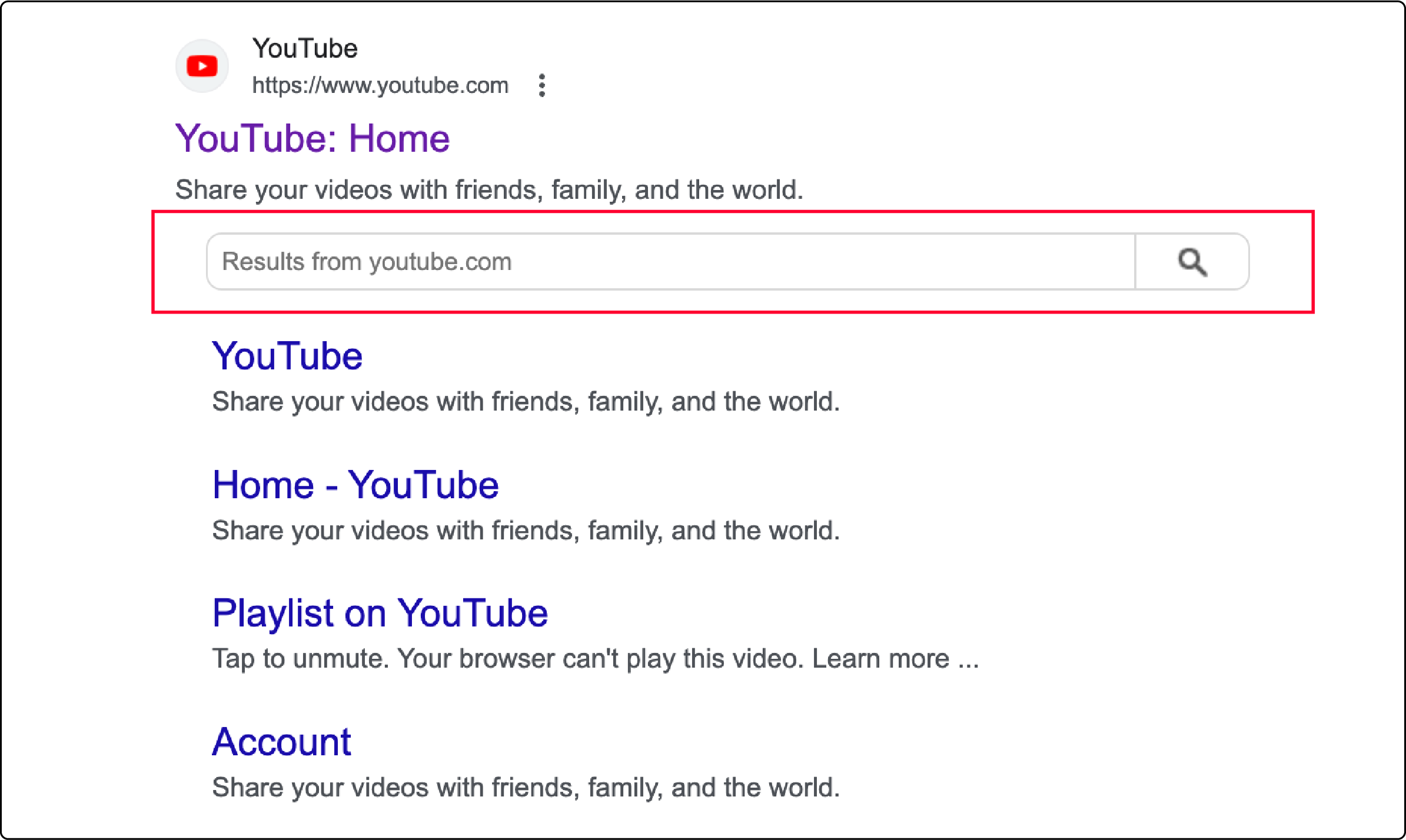The height and width of the screenshot is (840, 1406).
Task: Click the description under 'YouTube: Home' title
Action: click(x=490, y=190)
